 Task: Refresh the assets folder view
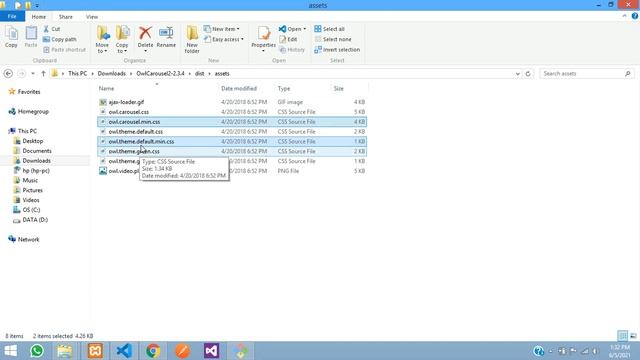pos(528,73)
